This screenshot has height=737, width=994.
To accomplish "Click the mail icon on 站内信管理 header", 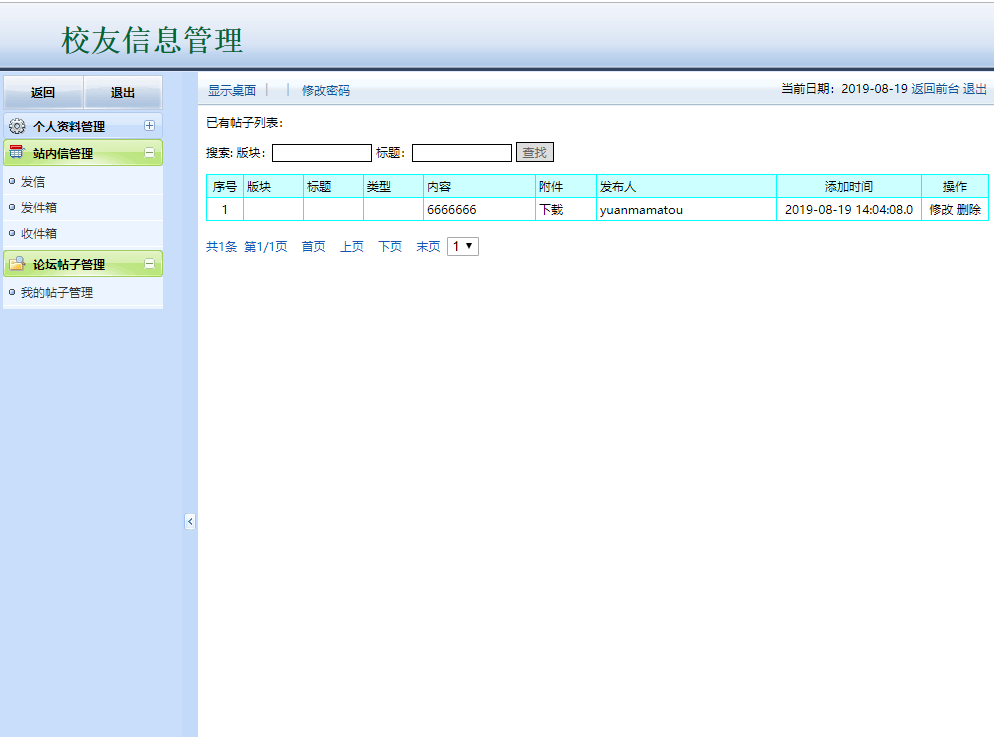I will click(x=15, y=152).
